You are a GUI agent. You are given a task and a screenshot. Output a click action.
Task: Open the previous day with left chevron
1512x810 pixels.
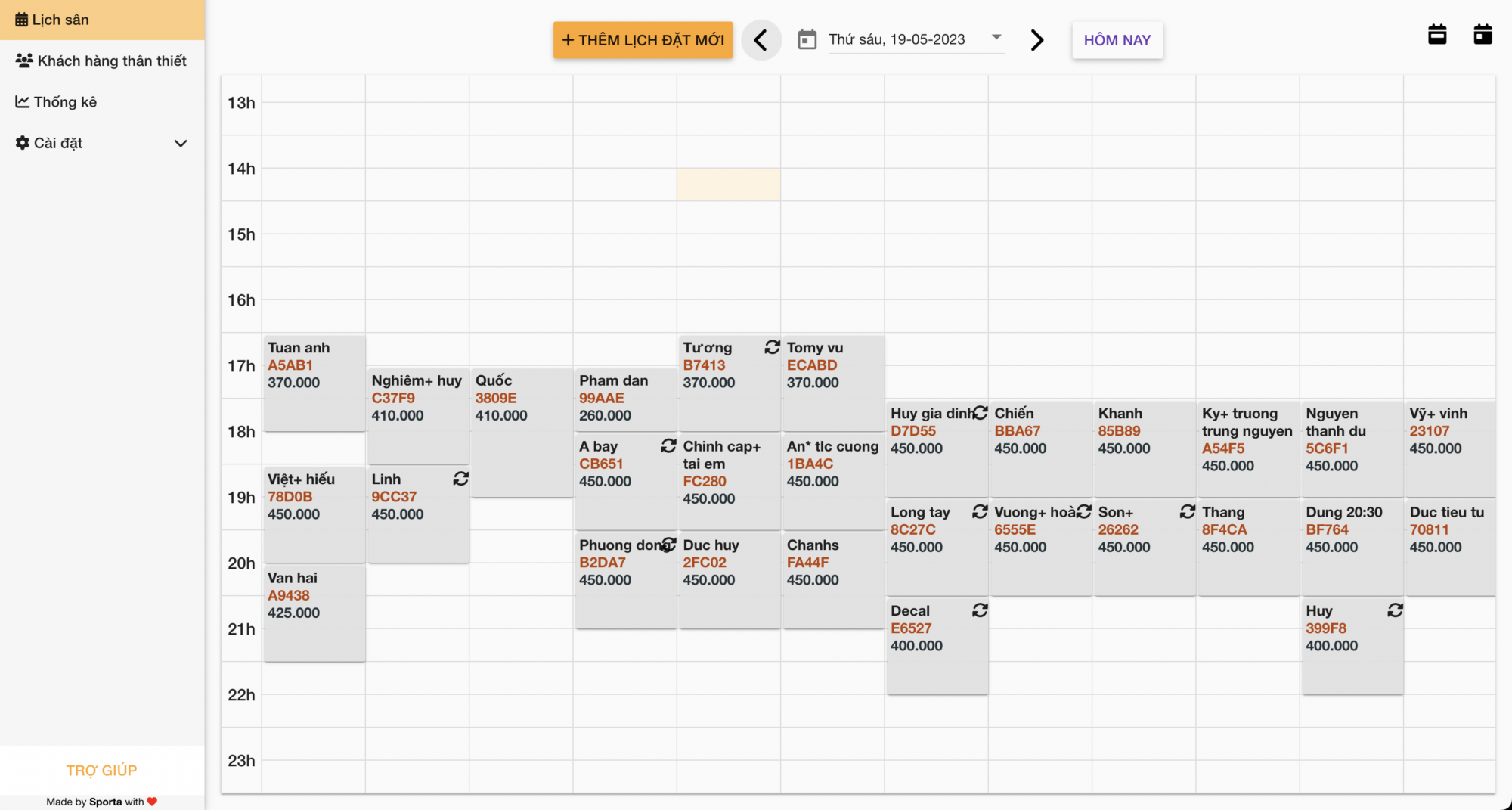(761, 40)
